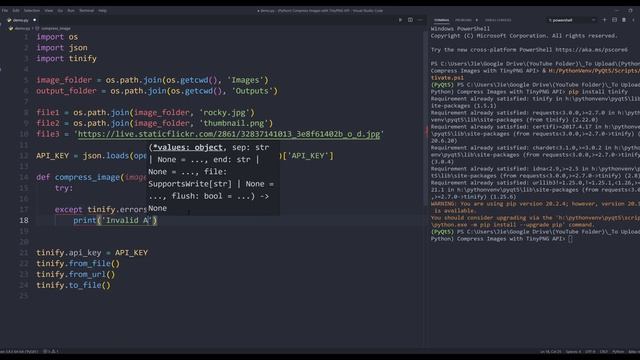Open the Edit menu
This screenshot has width=640, height=360.
coord(16,11)
